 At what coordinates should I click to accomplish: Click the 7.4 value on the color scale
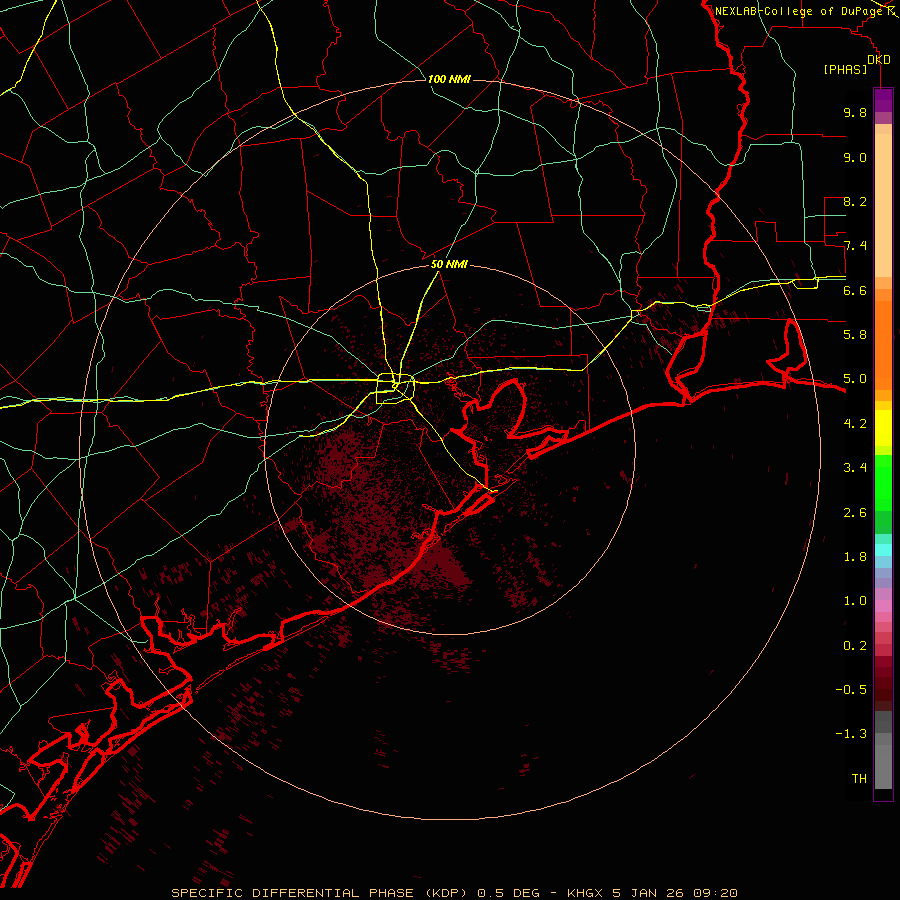(855, 246)
